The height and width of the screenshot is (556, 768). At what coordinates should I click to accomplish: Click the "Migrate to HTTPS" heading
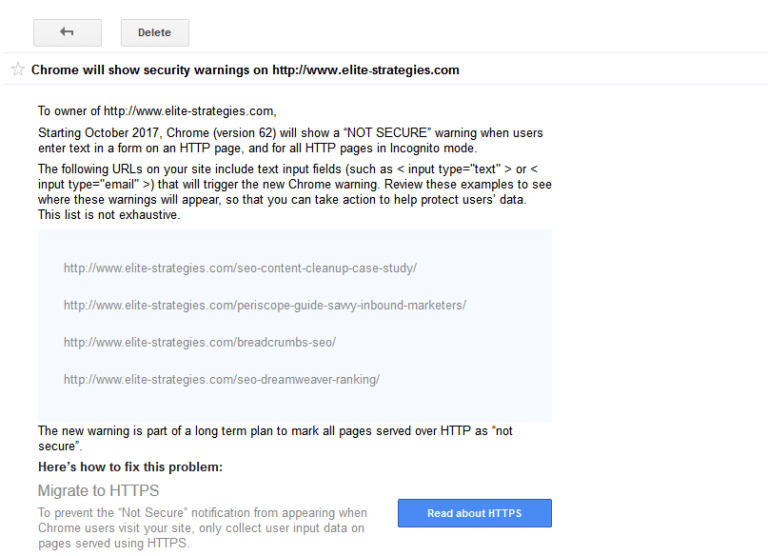pos(98,490)
